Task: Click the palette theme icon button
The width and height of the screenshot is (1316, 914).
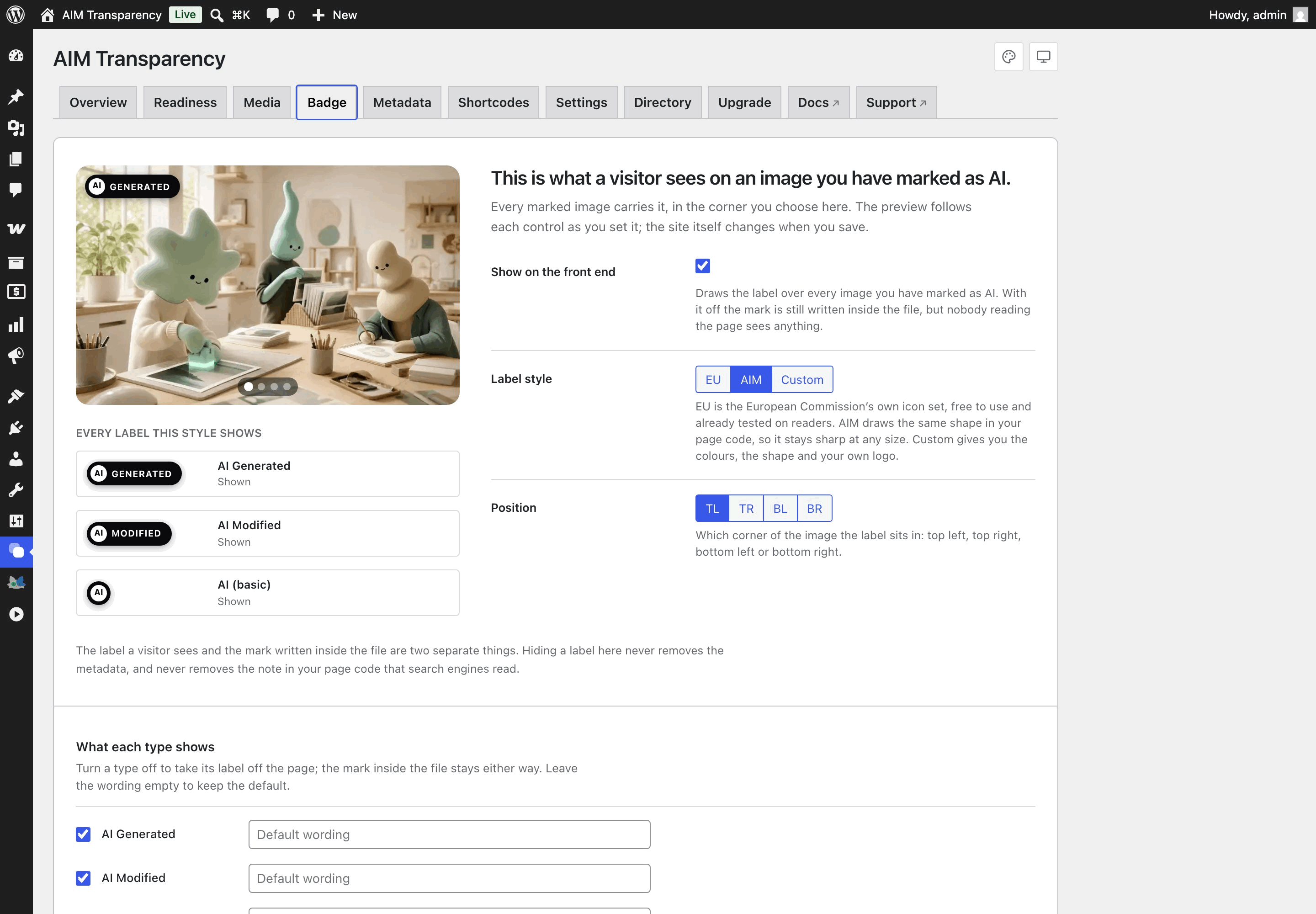Action: pos(1008,57)
